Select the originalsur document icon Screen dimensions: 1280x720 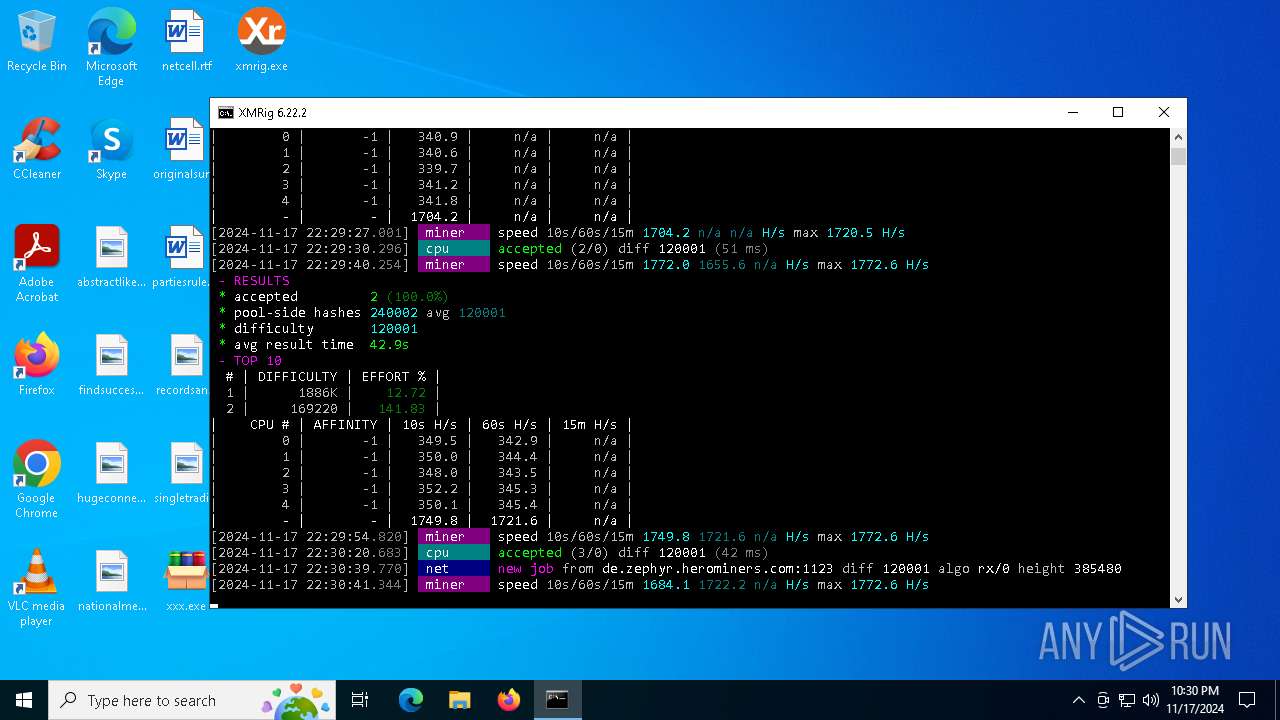click(x=182, y=148)
